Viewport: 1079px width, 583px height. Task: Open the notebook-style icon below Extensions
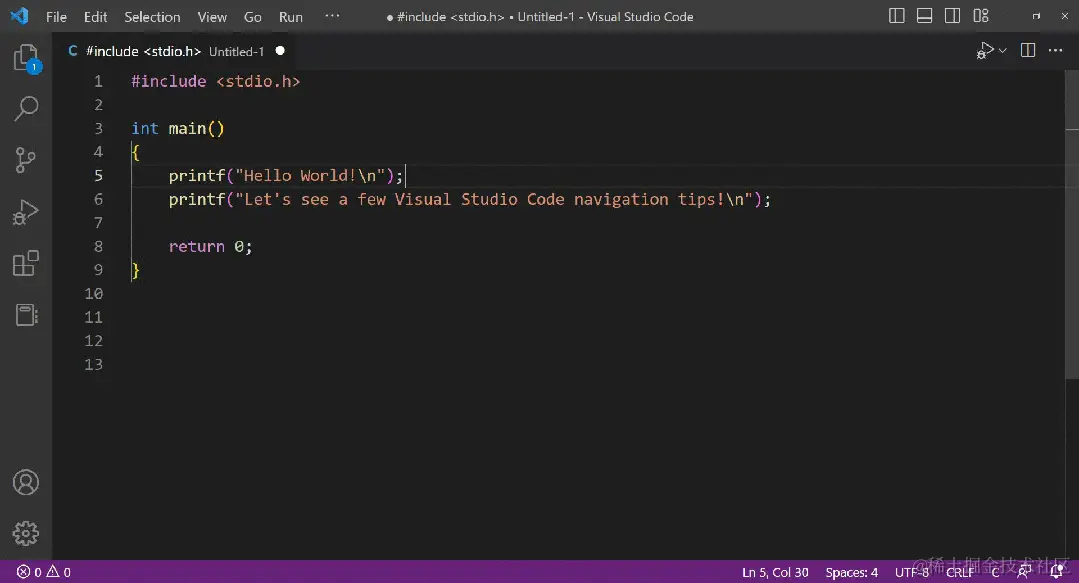point(26,315)
